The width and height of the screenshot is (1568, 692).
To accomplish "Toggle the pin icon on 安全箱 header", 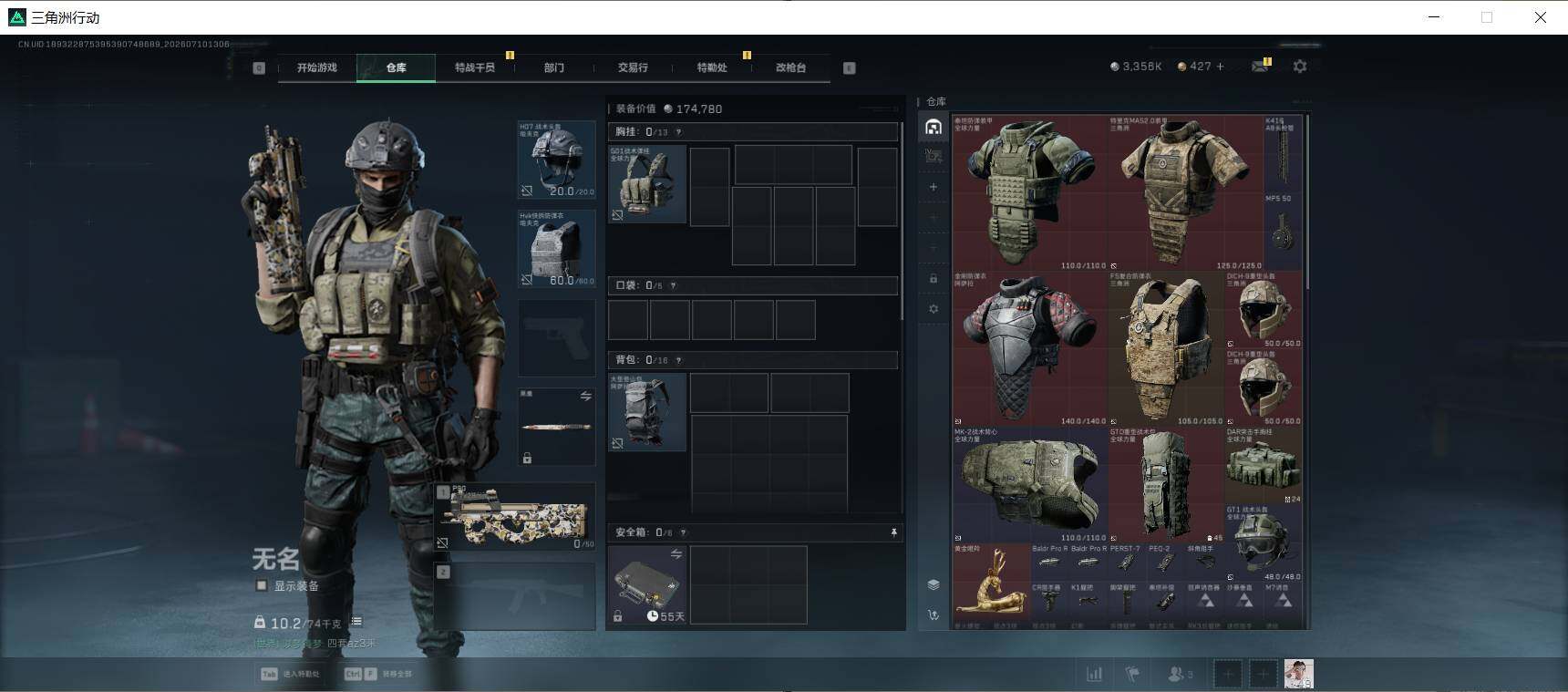I will coord(893,532).
